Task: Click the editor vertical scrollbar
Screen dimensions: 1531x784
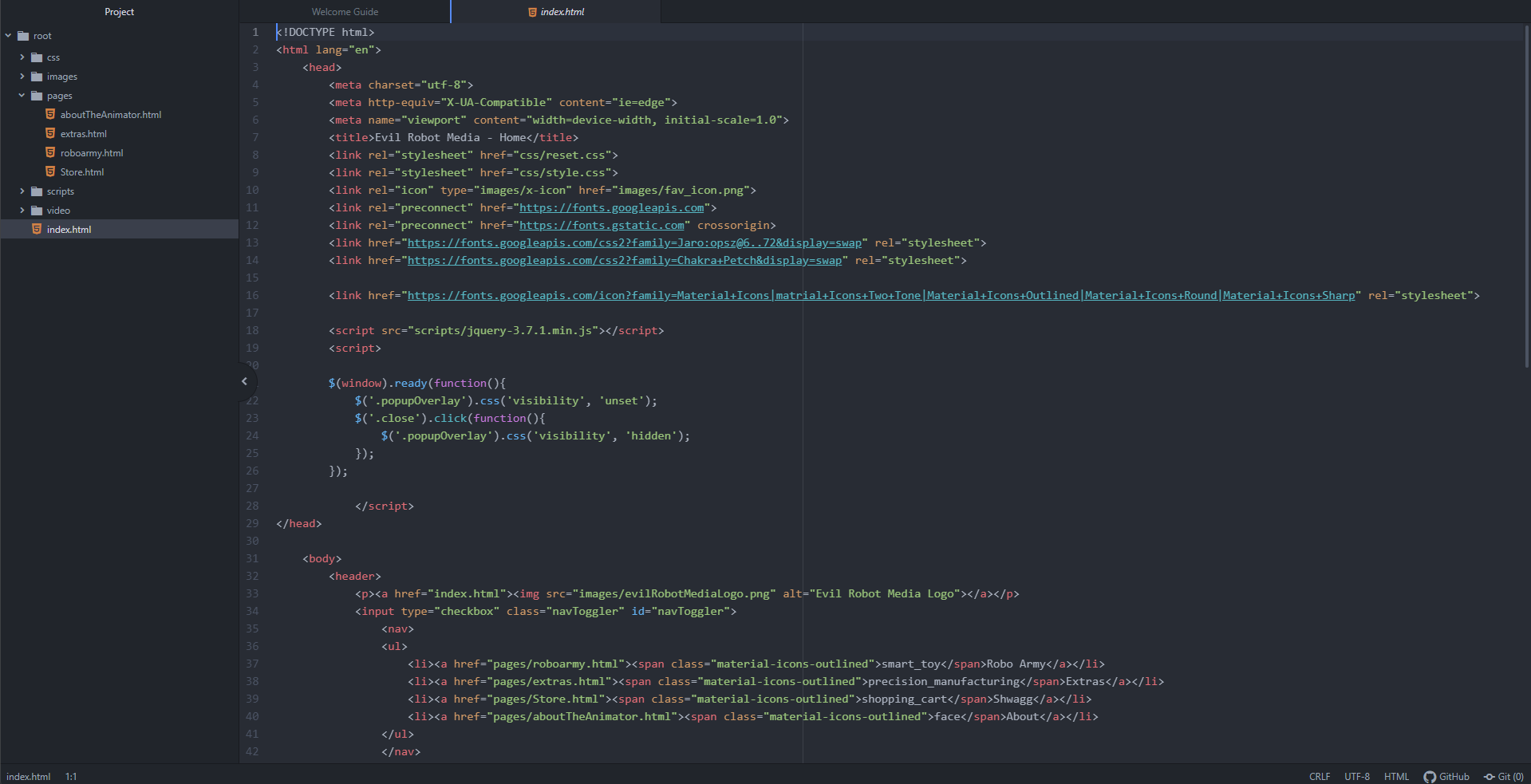Action: click(x=1527, y=195)
